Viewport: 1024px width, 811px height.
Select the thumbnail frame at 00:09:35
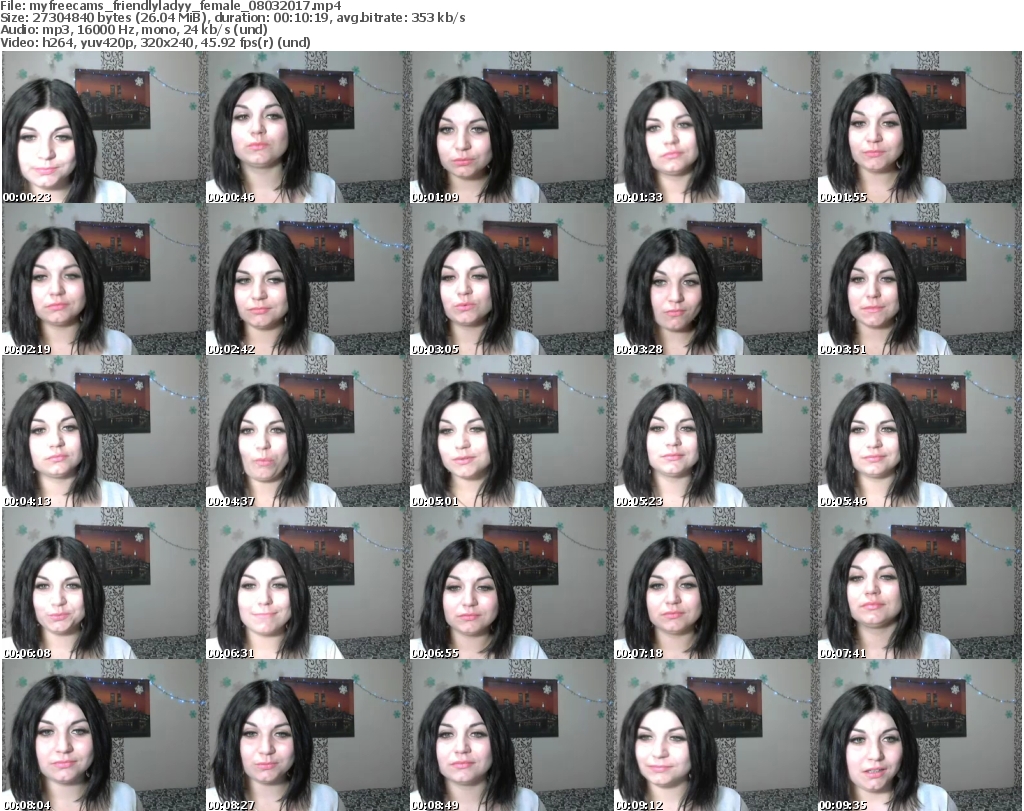click(x=920, y=735)
